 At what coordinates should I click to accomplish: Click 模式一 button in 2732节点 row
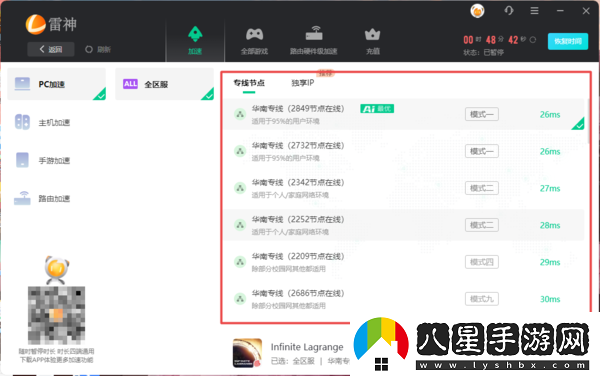point(482,151)
